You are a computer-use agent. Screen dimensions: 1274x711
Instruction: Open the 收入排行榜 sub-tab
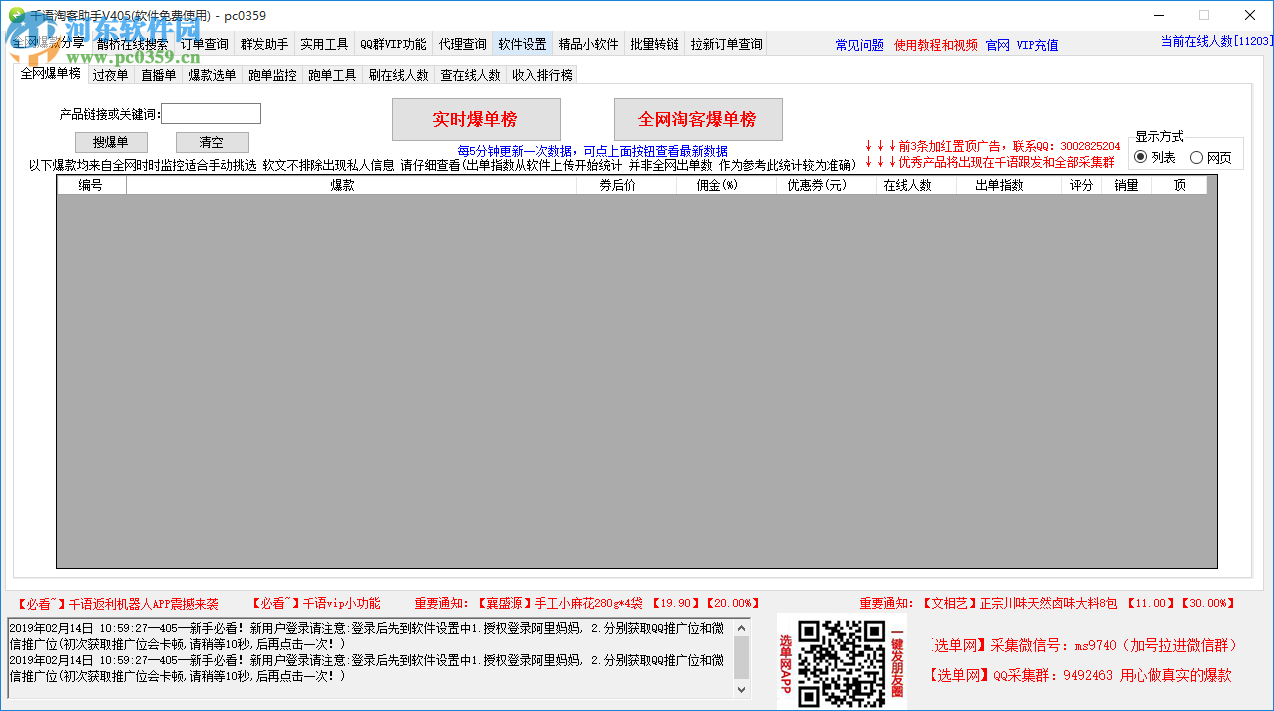tap(542, 75)
